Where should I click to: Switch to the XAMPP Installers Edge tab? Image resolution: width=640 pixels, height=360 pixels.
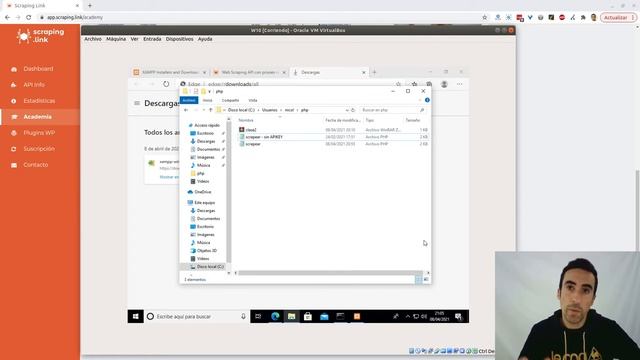coord(169,72)
